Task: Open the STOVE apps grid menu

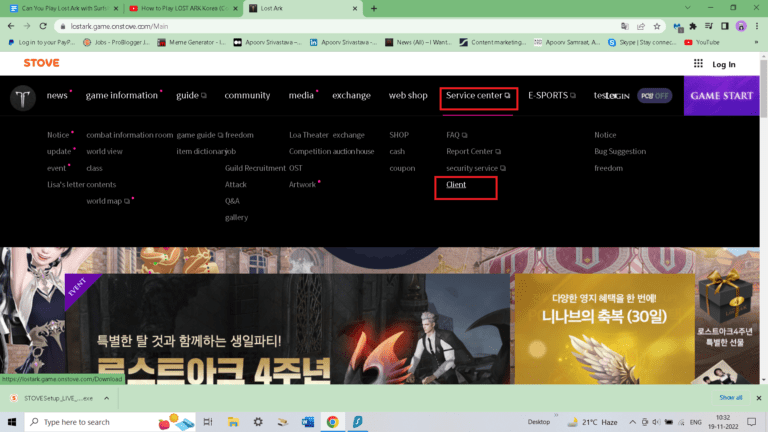Action: (698, 64)
